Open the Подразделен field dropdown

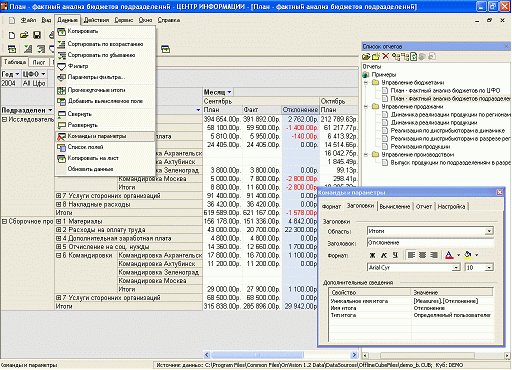pos(50,110)
